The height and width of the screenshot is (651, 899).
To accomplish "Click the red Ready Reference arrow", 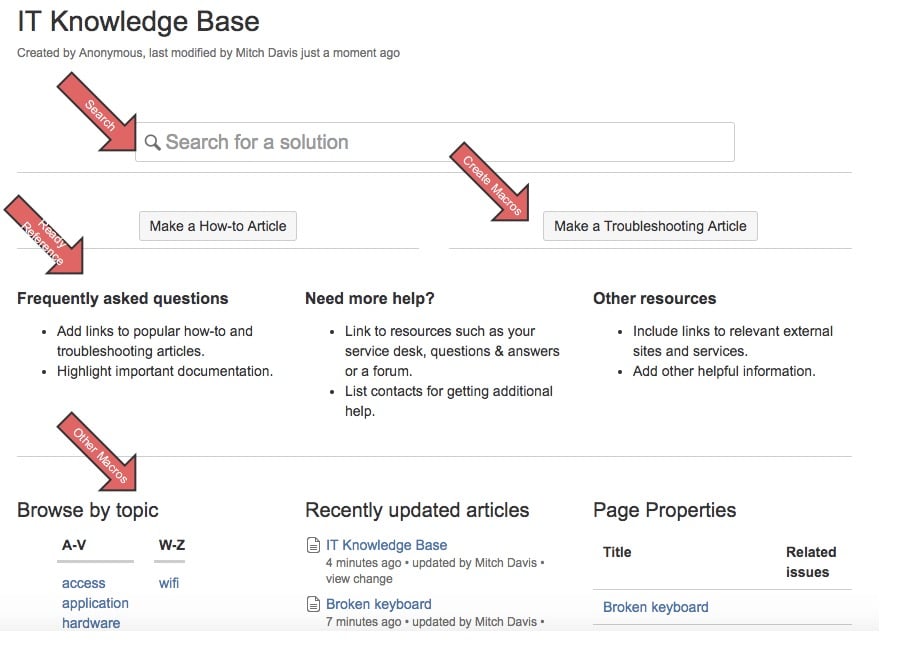I will 46,236.
